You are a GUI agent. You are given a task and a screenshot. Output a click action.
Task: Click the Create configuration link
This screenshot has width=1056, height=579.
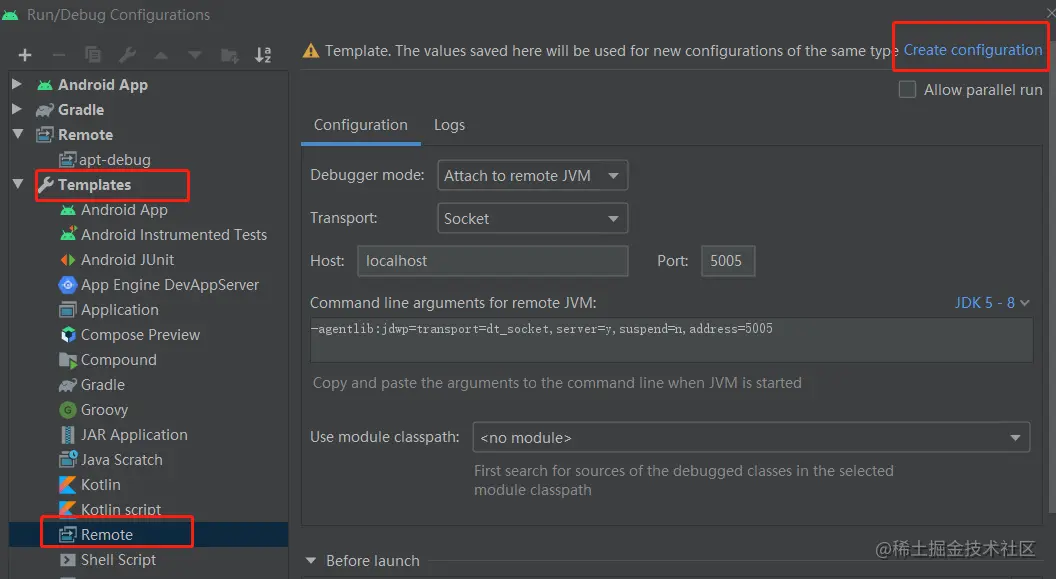coord(972,50)
